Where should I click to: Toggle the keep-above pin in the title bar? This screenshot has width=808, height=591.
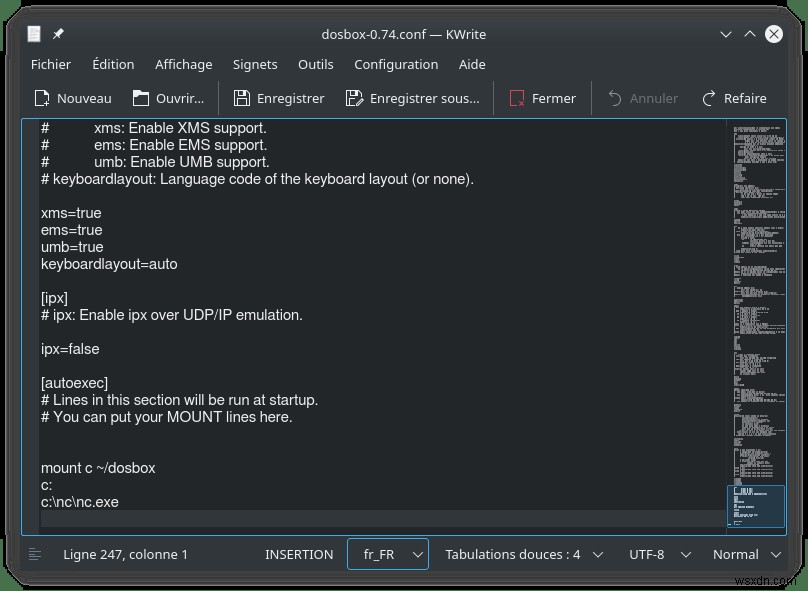click(57, 33)
